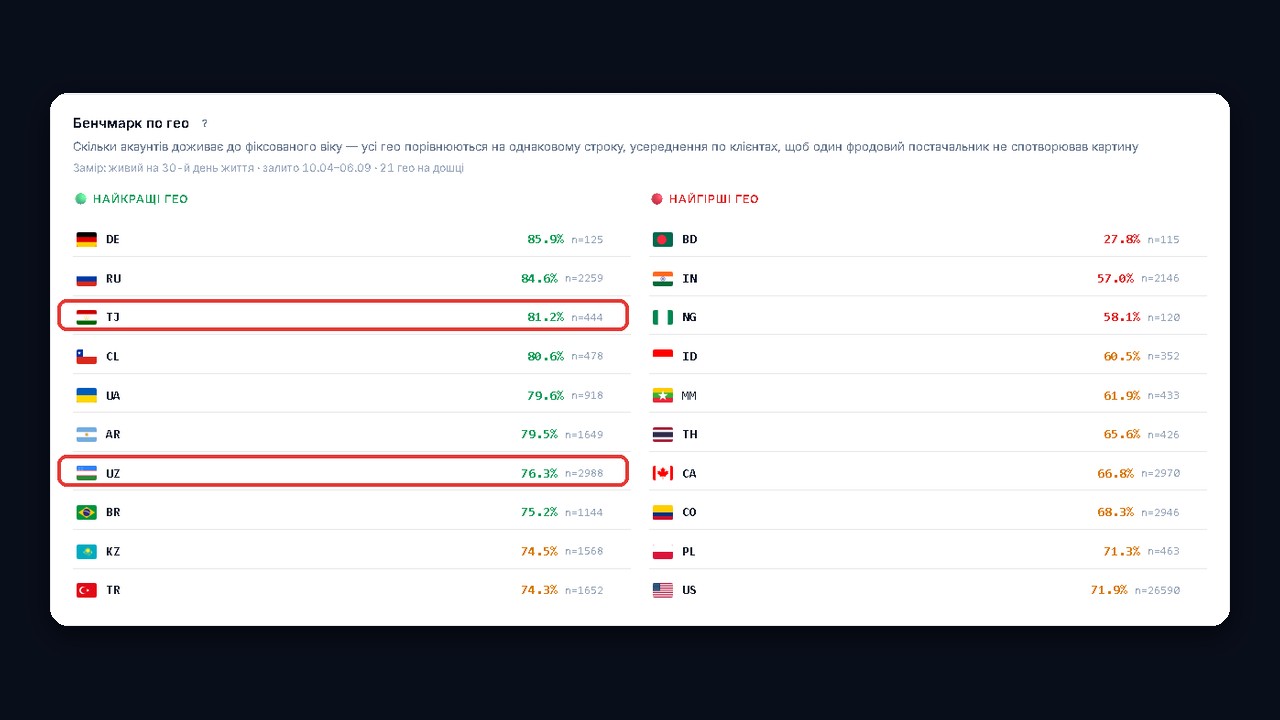Click the Chile flag in the CL row
1280x720 pixels.
[86, 357]
